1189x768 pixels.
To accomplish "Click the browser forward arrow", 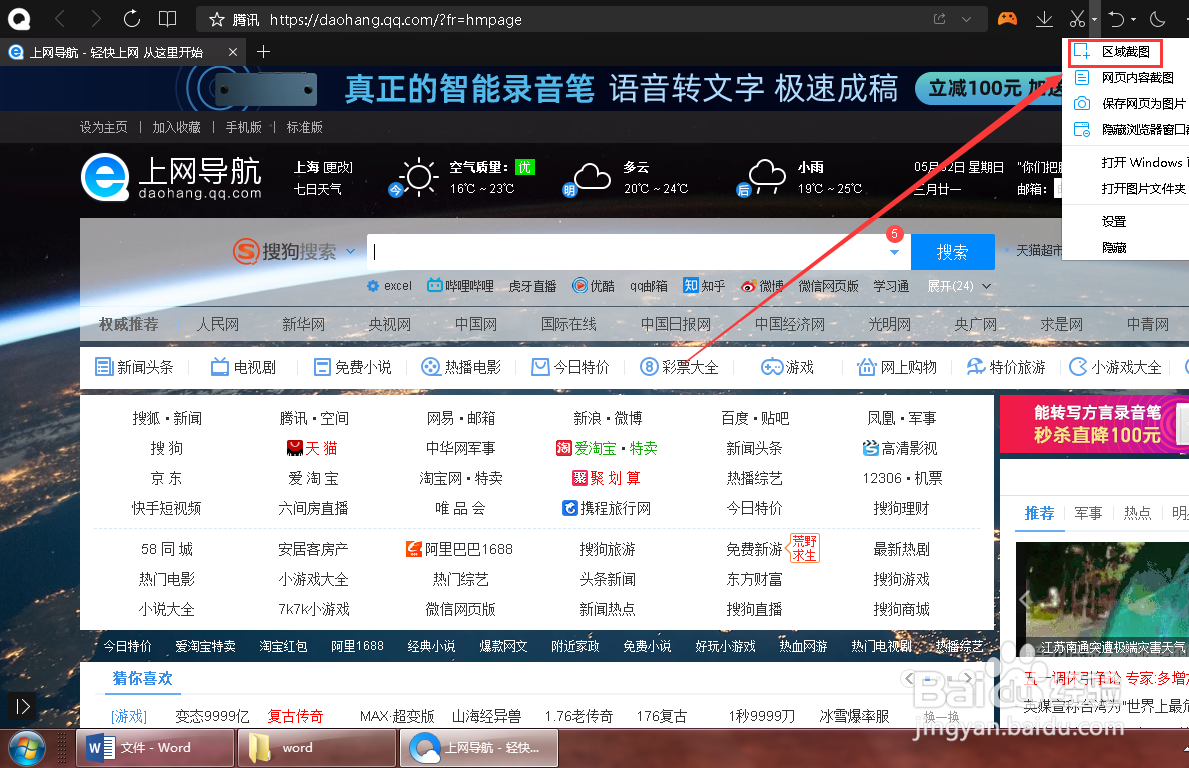I will (95, 19).
